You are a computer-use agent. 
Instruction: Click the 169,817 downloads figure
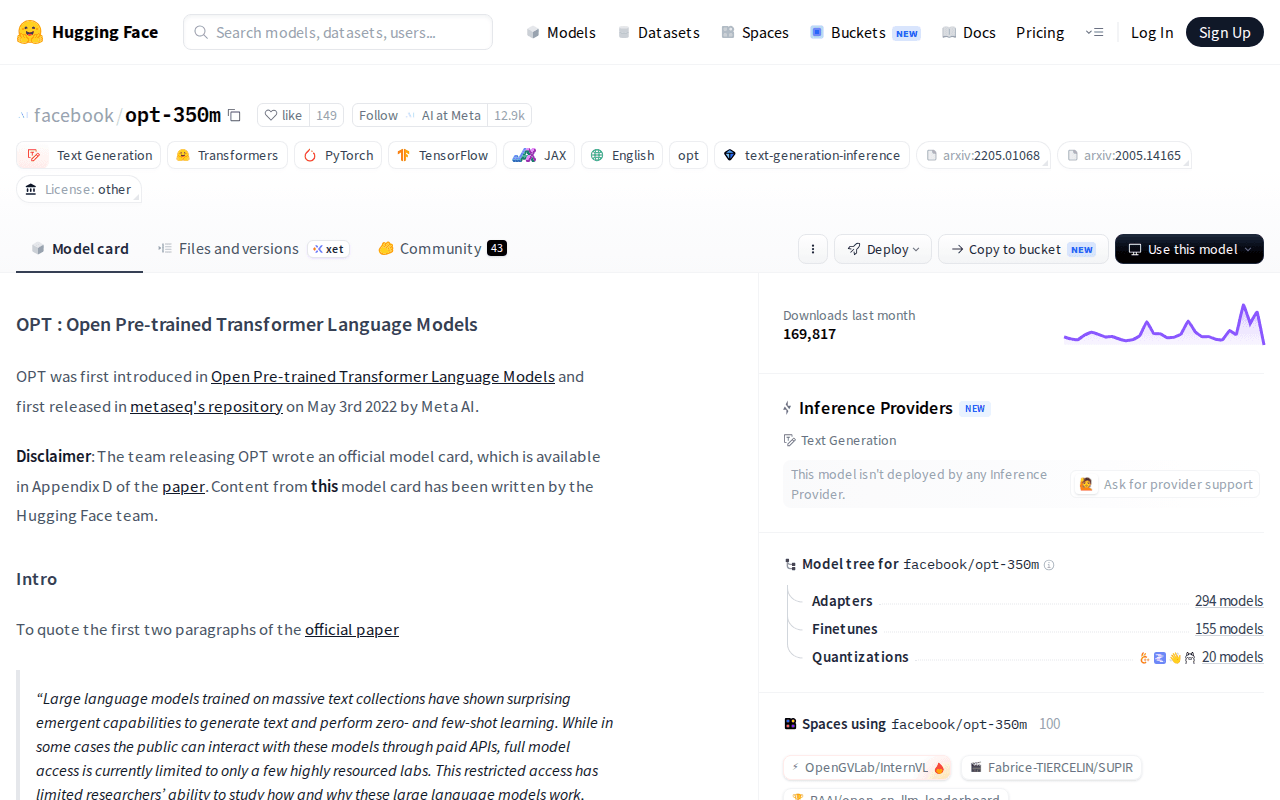pos(809,334)
